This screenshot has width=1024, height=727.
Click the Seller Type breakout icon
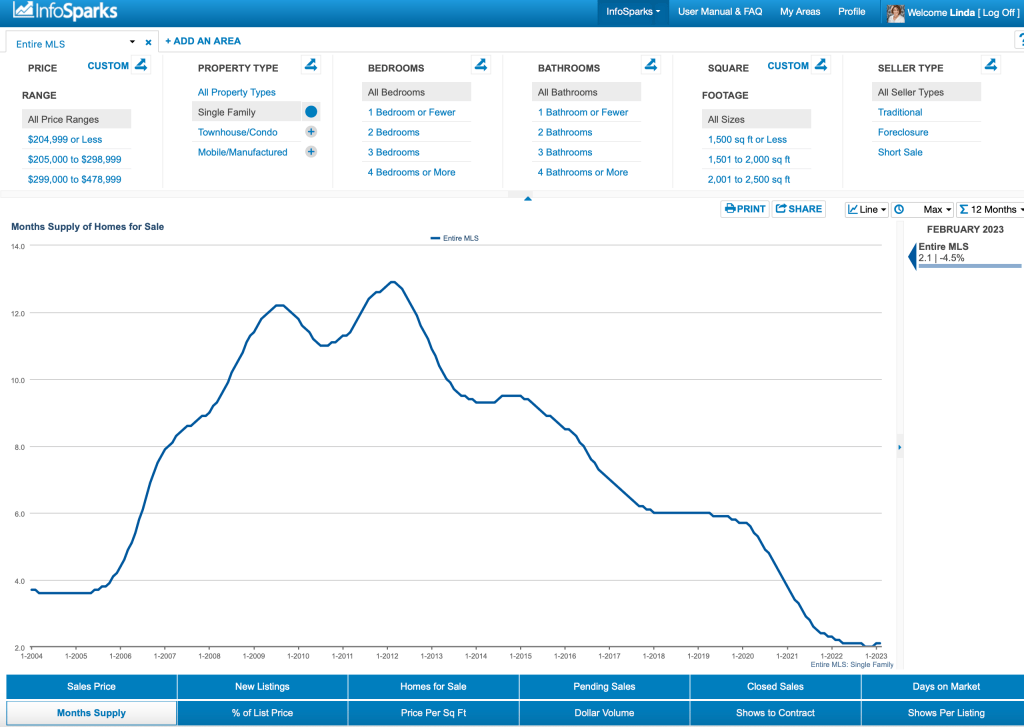(990, 66)
